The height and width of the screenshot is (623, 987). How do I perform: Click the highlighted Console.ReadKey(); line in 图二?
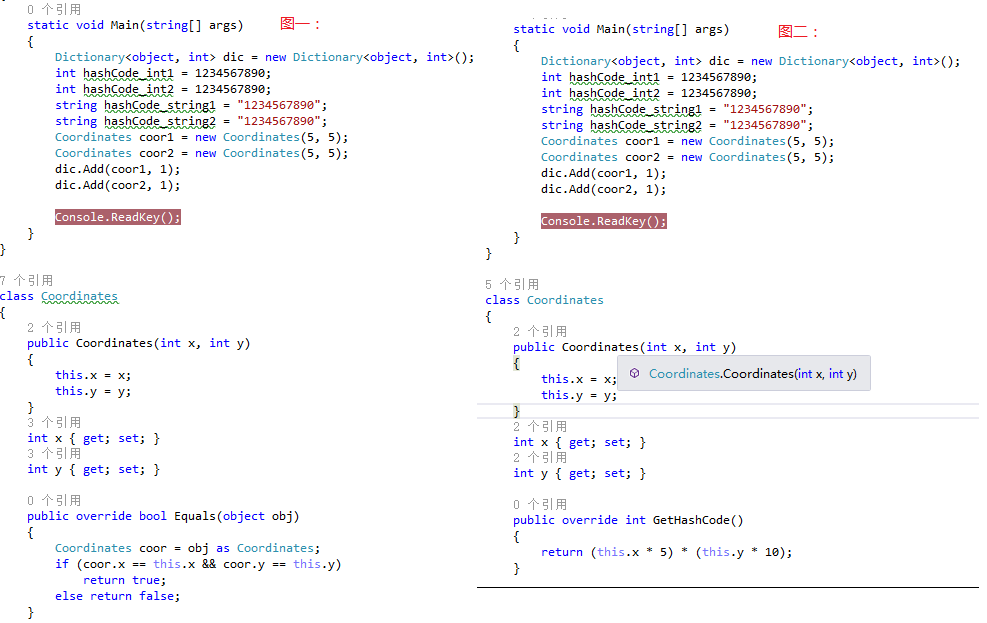(x=604, y=221)
